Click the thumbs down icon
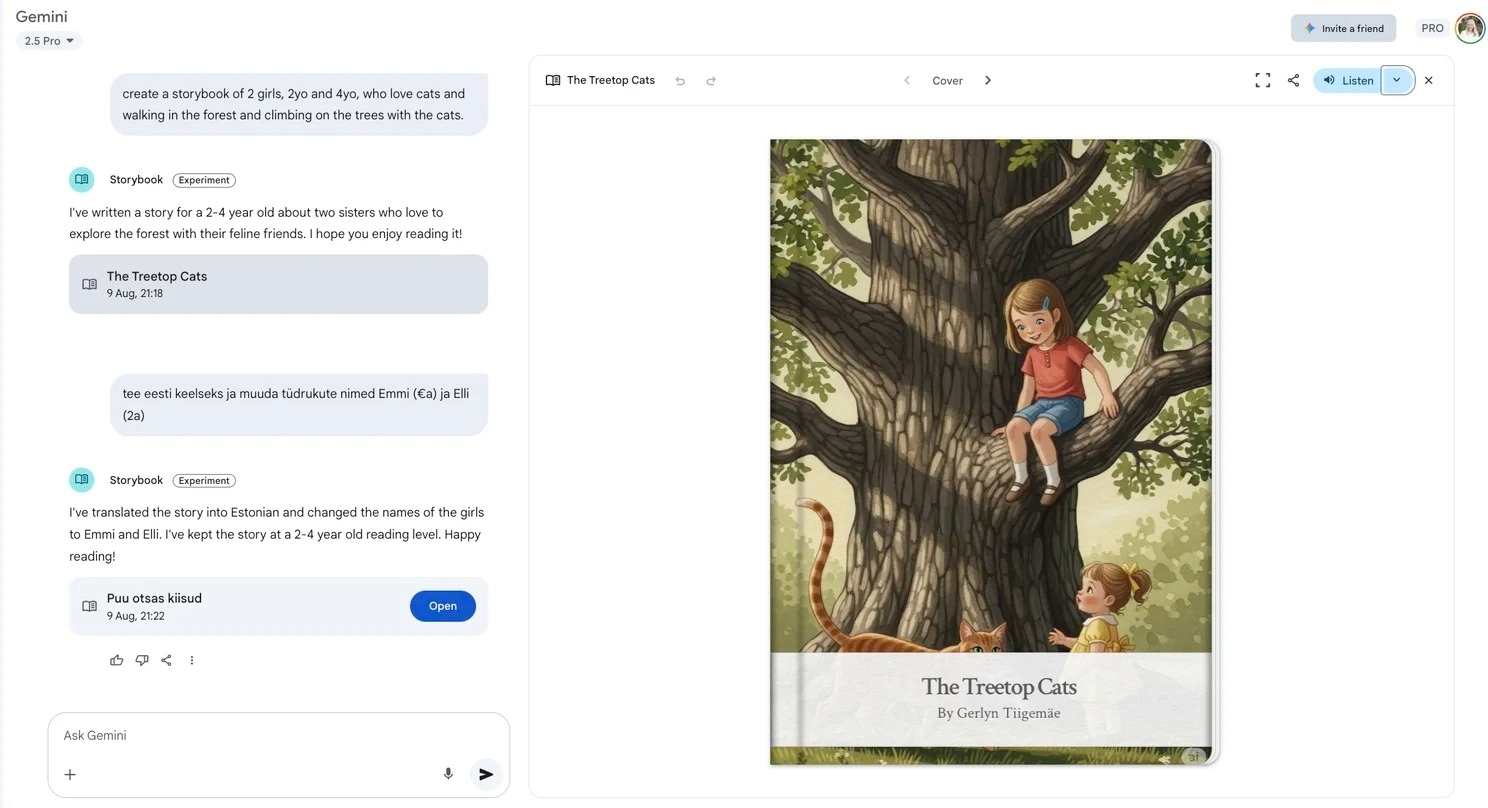 142,660
